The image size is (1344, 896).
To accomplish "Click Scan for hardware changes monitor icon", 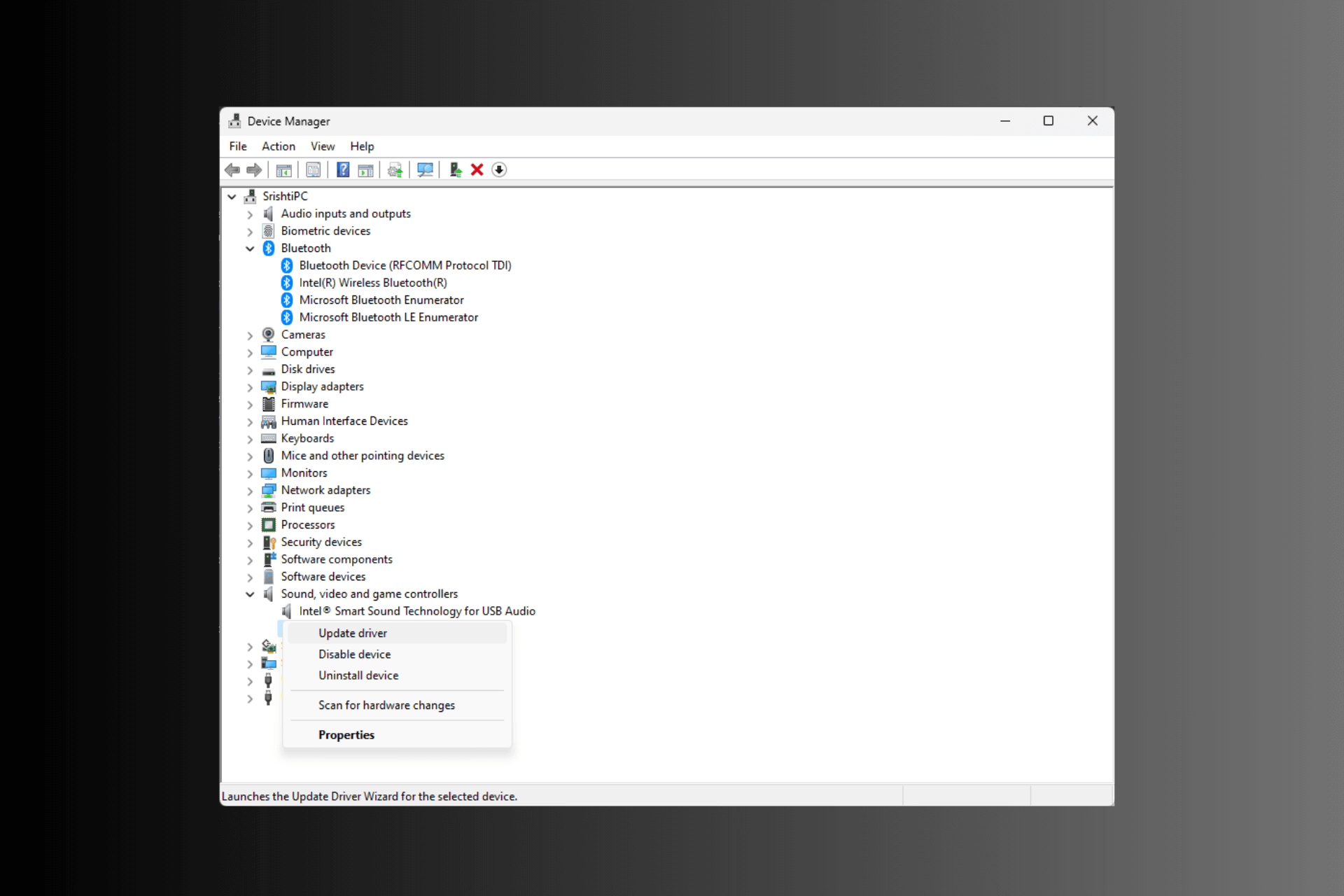I will click(424, 170).
